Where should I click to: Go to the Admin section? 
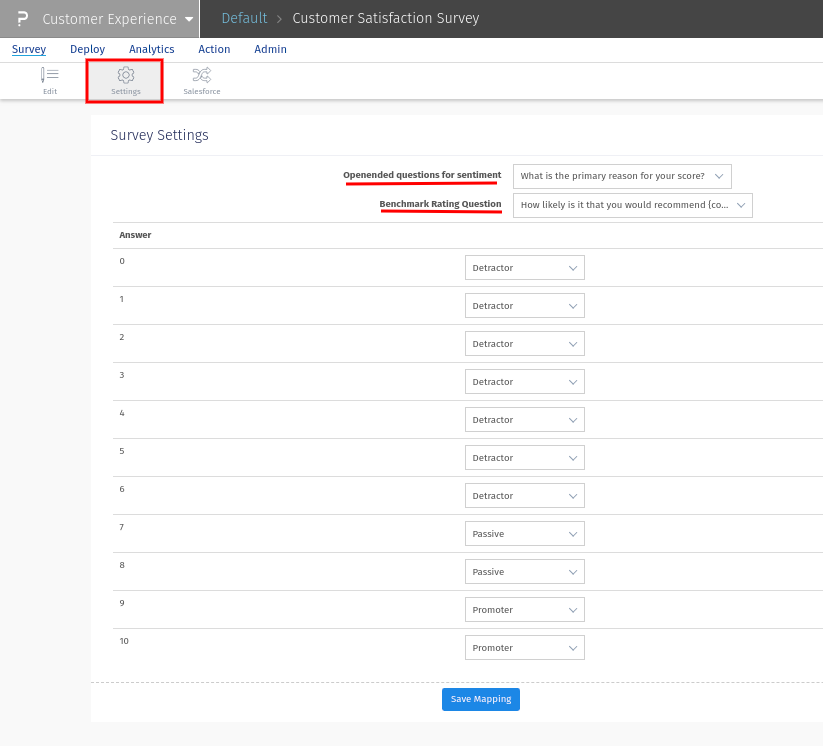(x=270, y=49)
